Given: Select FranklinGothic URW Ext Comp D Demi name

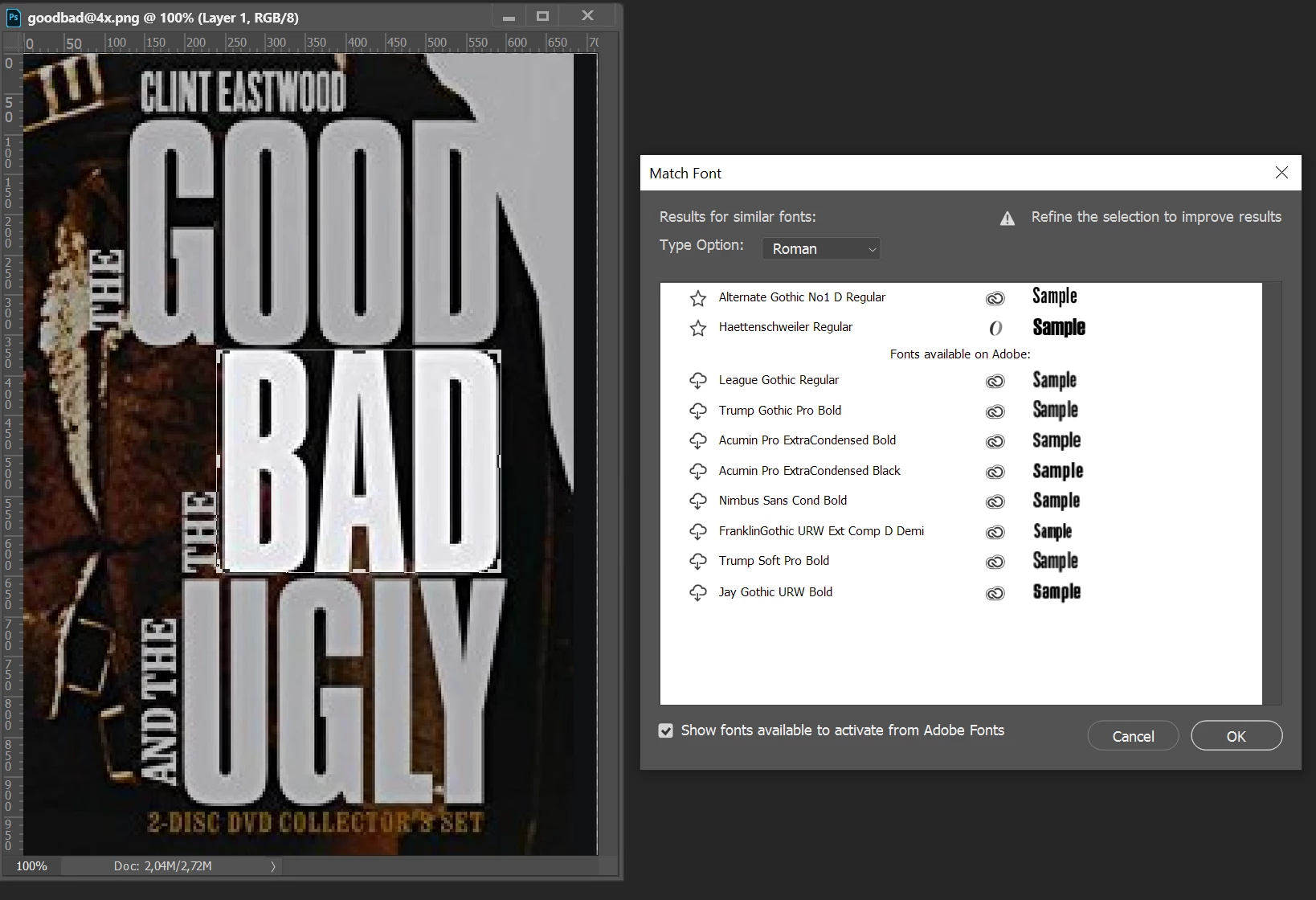Looking at the screenshot, I should [x=821, y=531].
